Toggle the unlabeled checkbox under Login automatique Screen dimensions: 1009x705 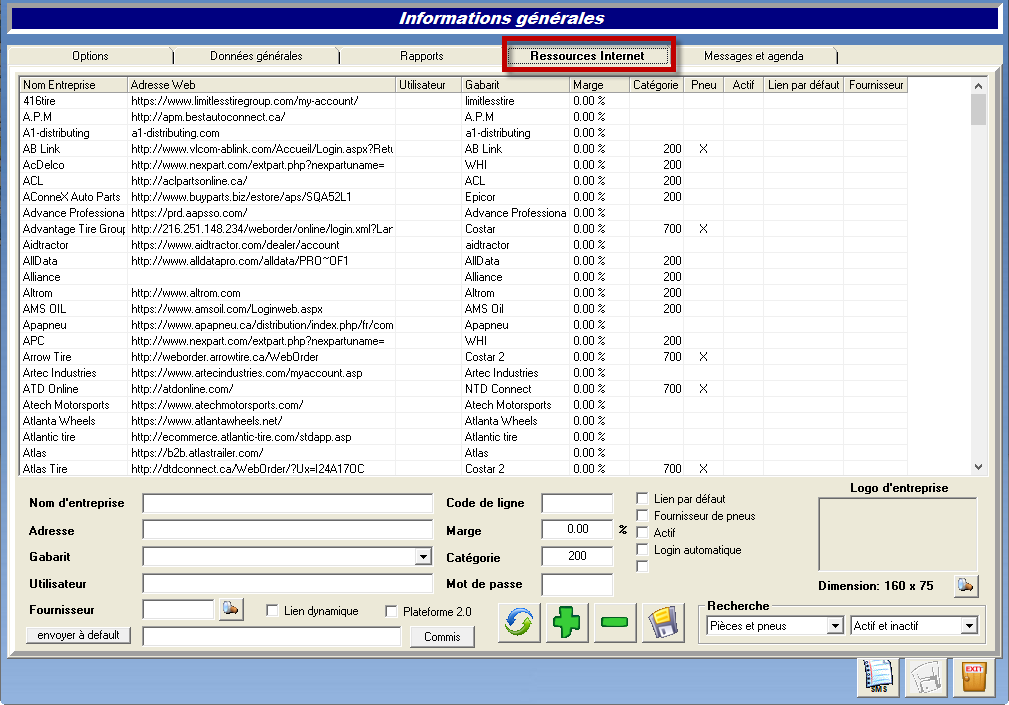[x=642, y=566]
